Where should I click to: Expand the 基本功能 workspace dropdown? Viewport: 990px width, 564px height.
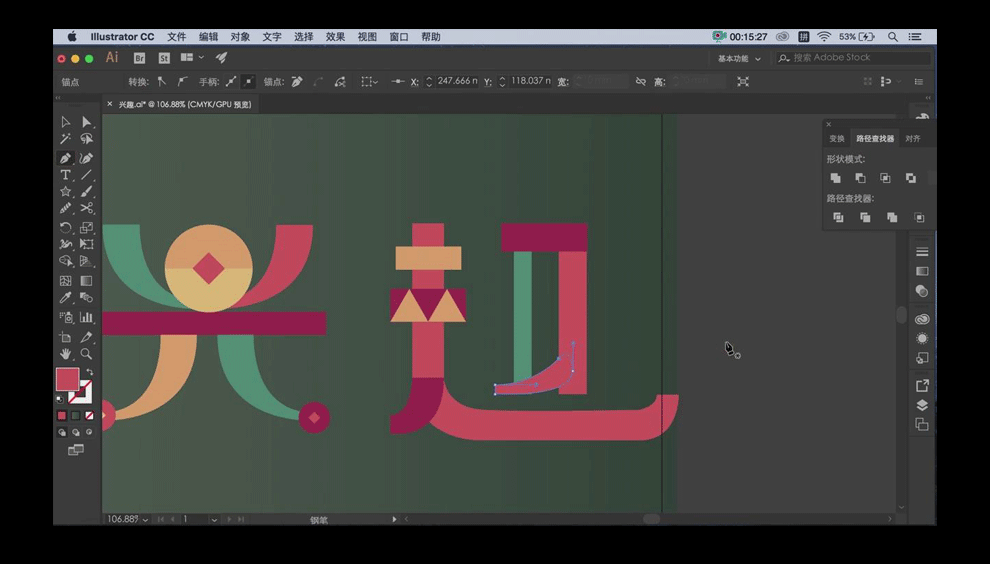tap(739, 59)
